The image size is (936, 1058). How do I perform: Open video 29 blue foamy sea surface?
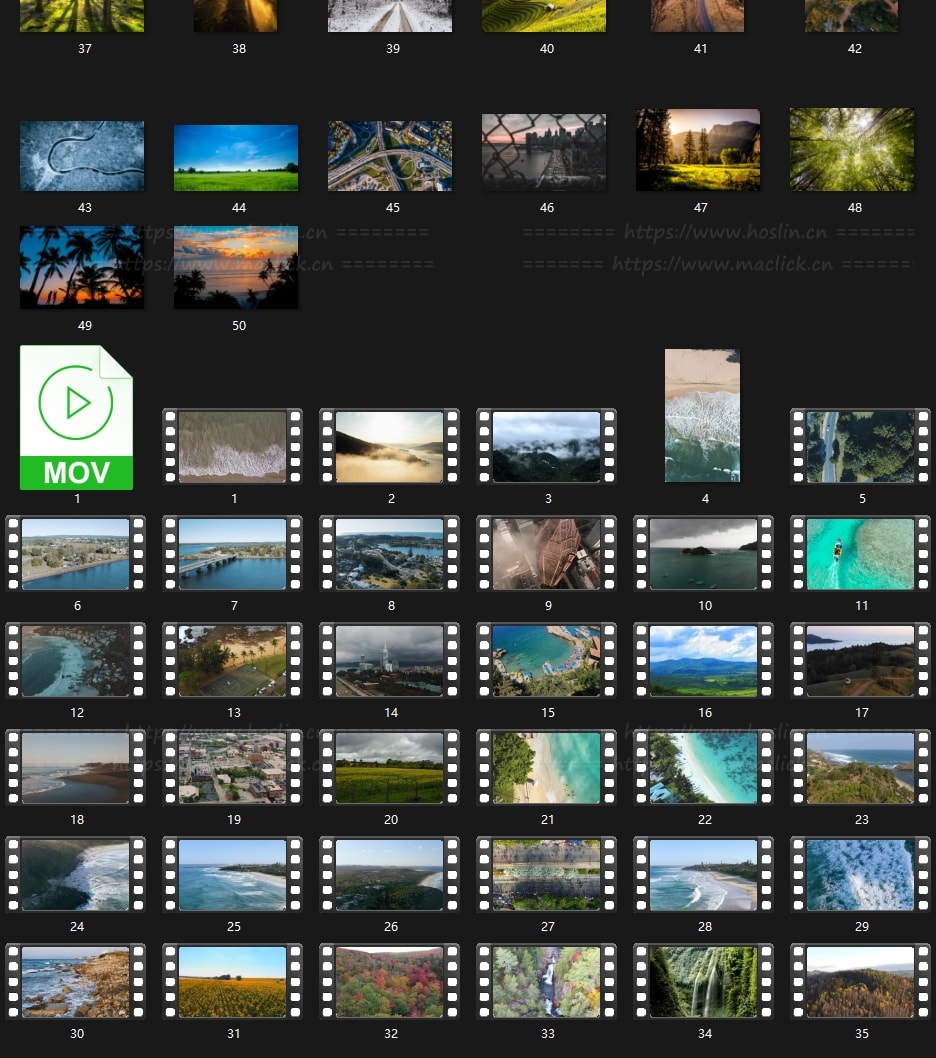click(x=860, y=874)
